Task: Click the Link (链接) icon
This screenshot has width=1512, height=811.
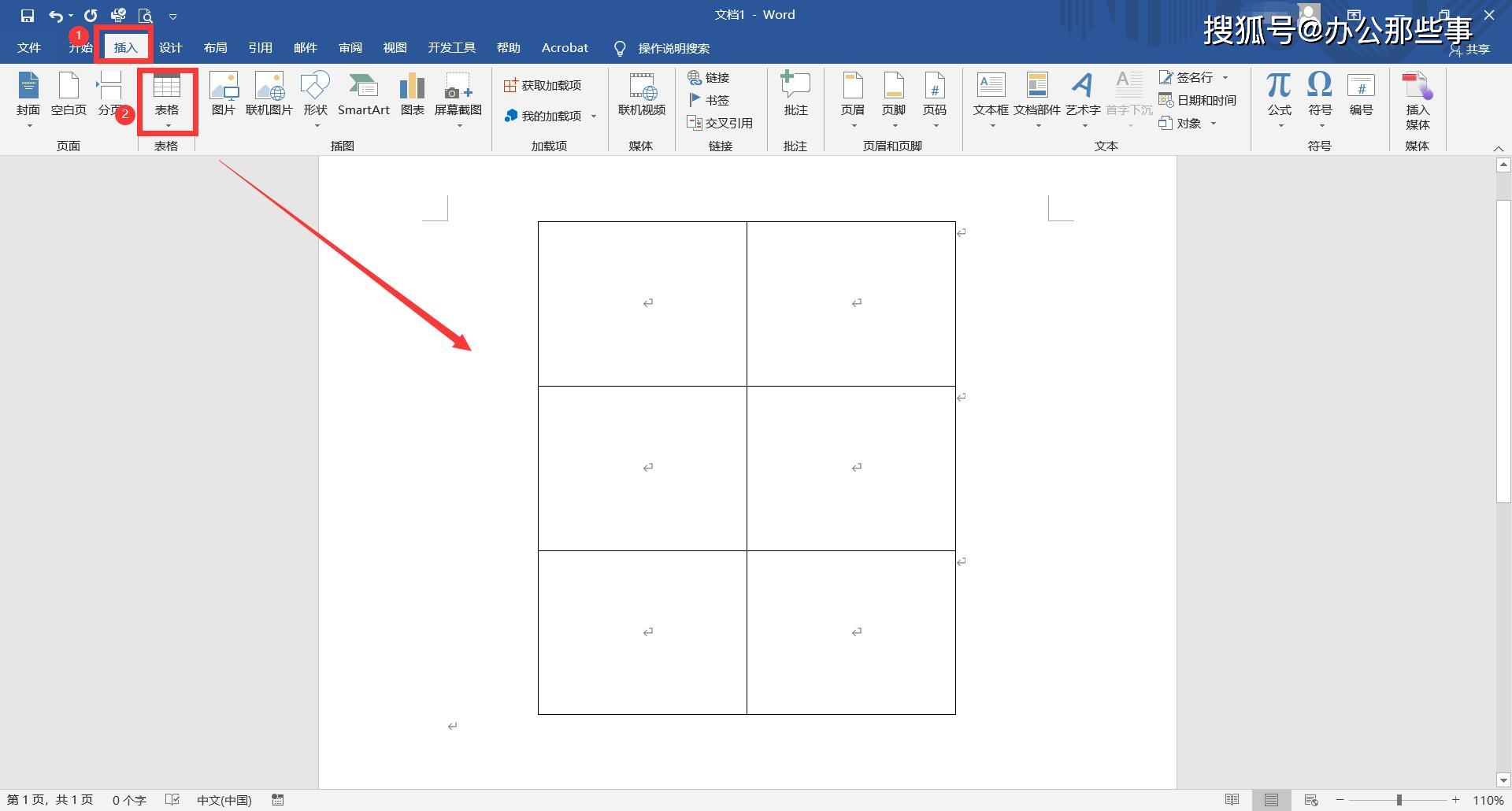Action: tap(709, 77)
